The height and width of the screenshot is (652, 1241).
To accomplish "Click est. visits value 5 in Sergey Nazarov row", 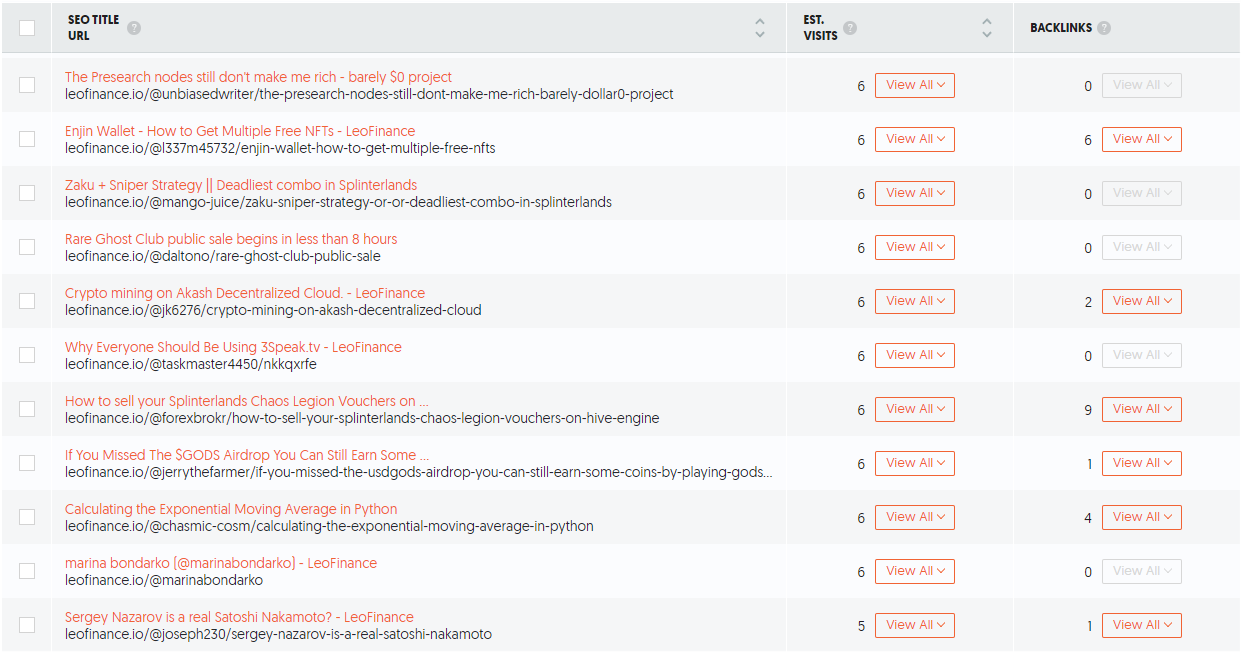I will click(x=861, y=626).
